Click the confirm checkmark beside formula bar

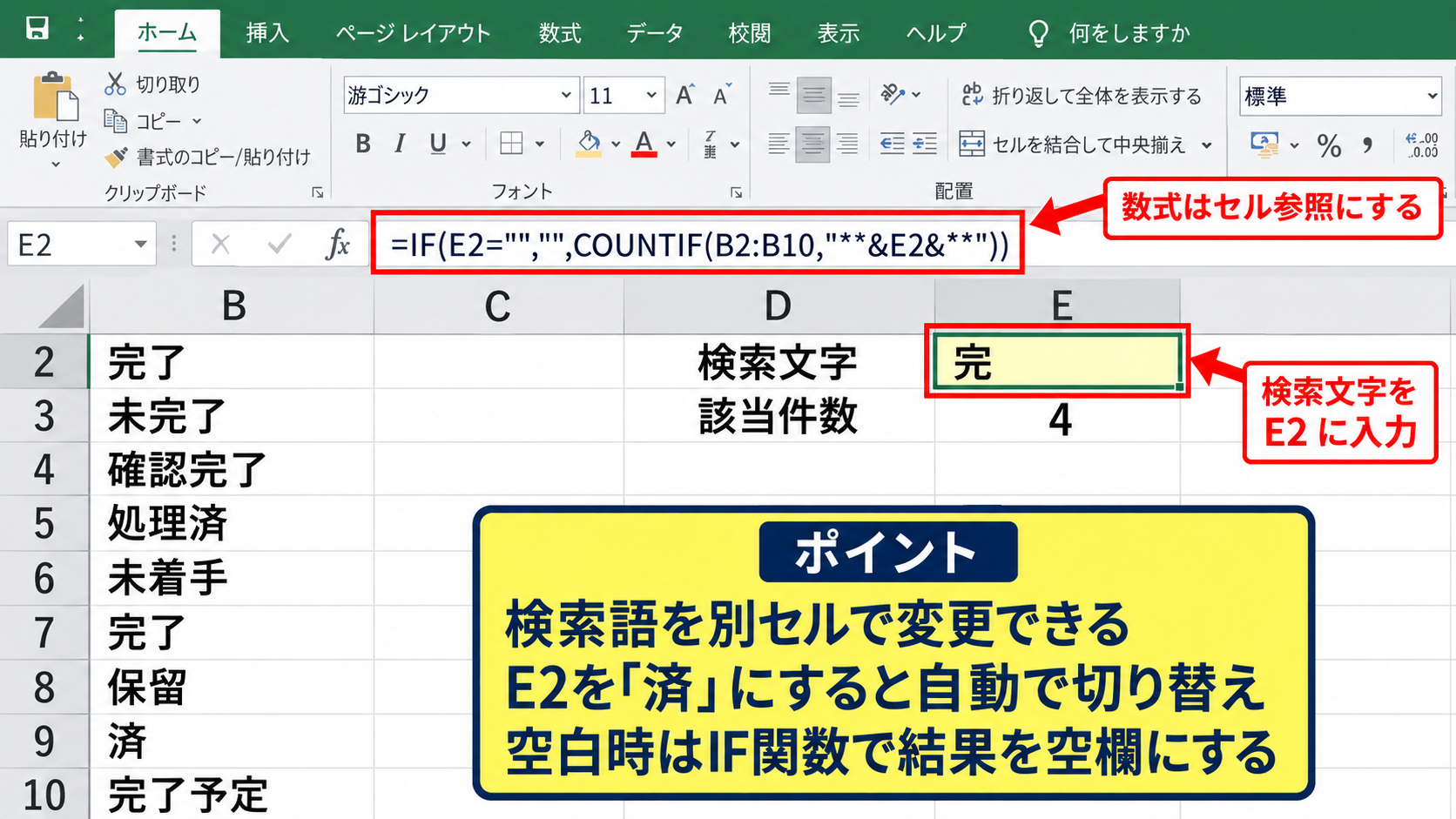point(279,245)
